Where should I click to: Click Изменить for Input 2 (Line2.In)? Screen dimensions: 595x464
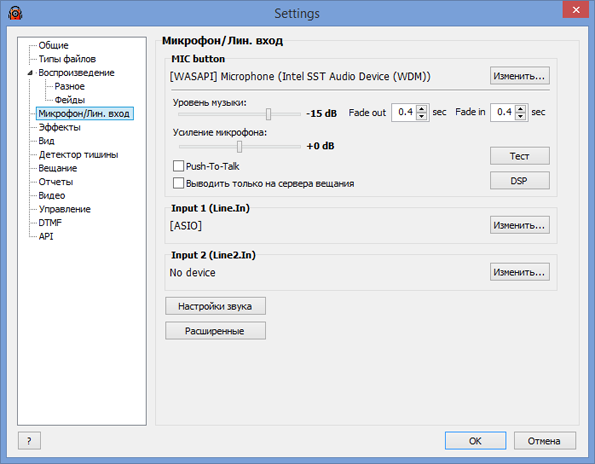pos(519,272)
